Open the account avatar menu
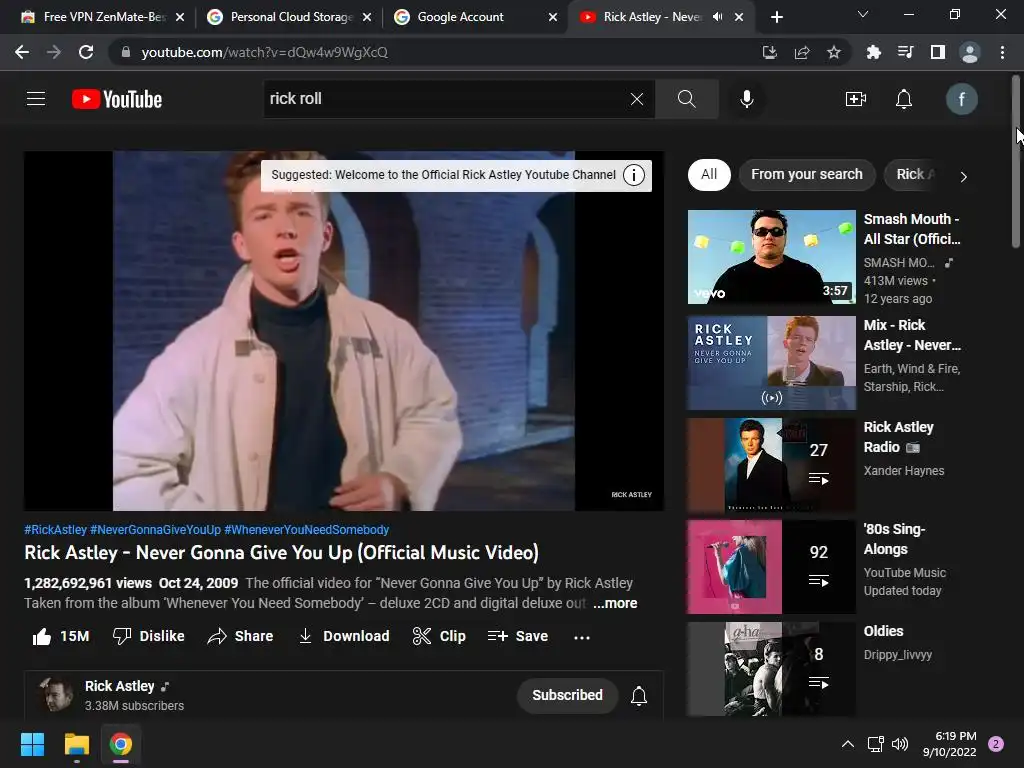This screenshot has width=1024, height=768. [x=961, y=99]
